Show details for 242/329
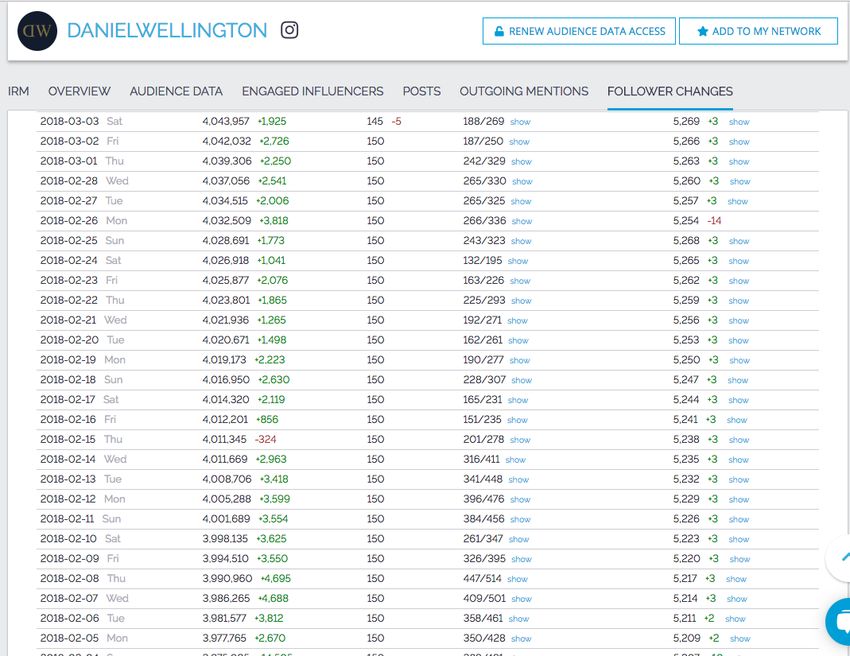The image size is (850, 656). pos(521,162)
